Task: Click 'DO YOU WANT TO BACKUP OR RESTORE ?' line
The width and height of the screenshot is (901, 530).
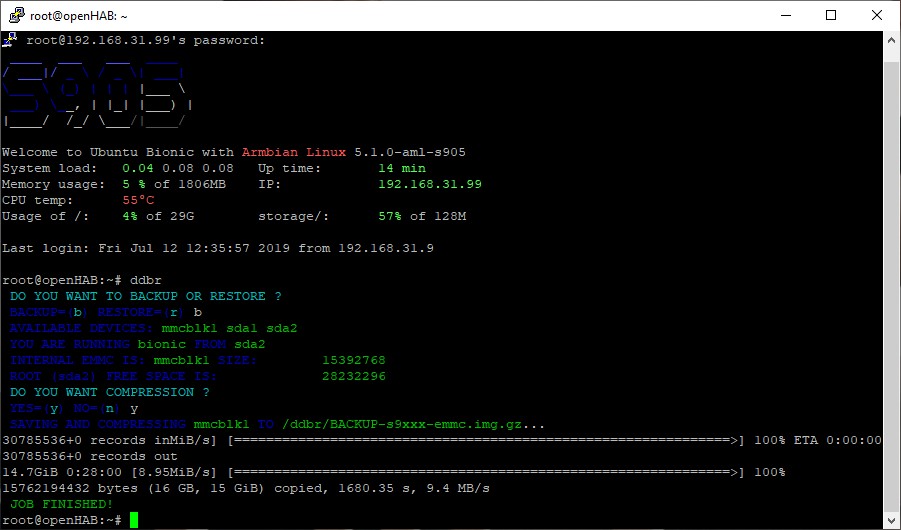Action: (145, 297)
